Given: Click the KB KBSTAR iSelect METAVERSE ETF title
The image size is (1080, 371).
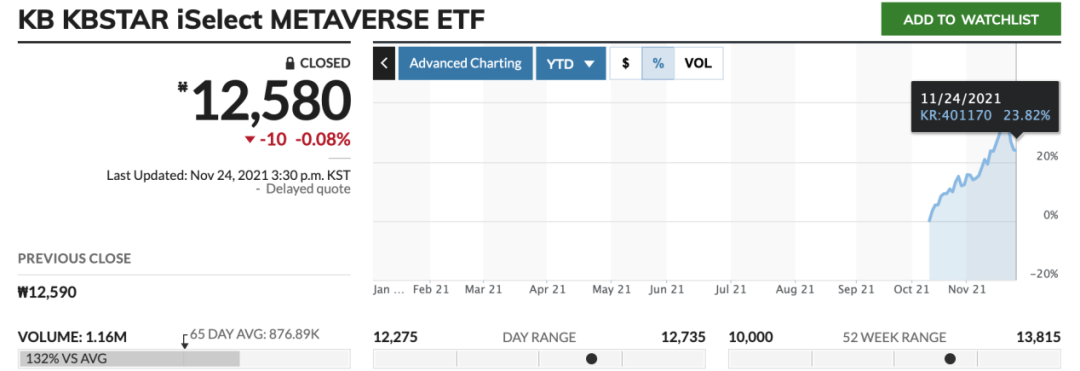Looking at the screenshot, I should [x=251, y=21].
